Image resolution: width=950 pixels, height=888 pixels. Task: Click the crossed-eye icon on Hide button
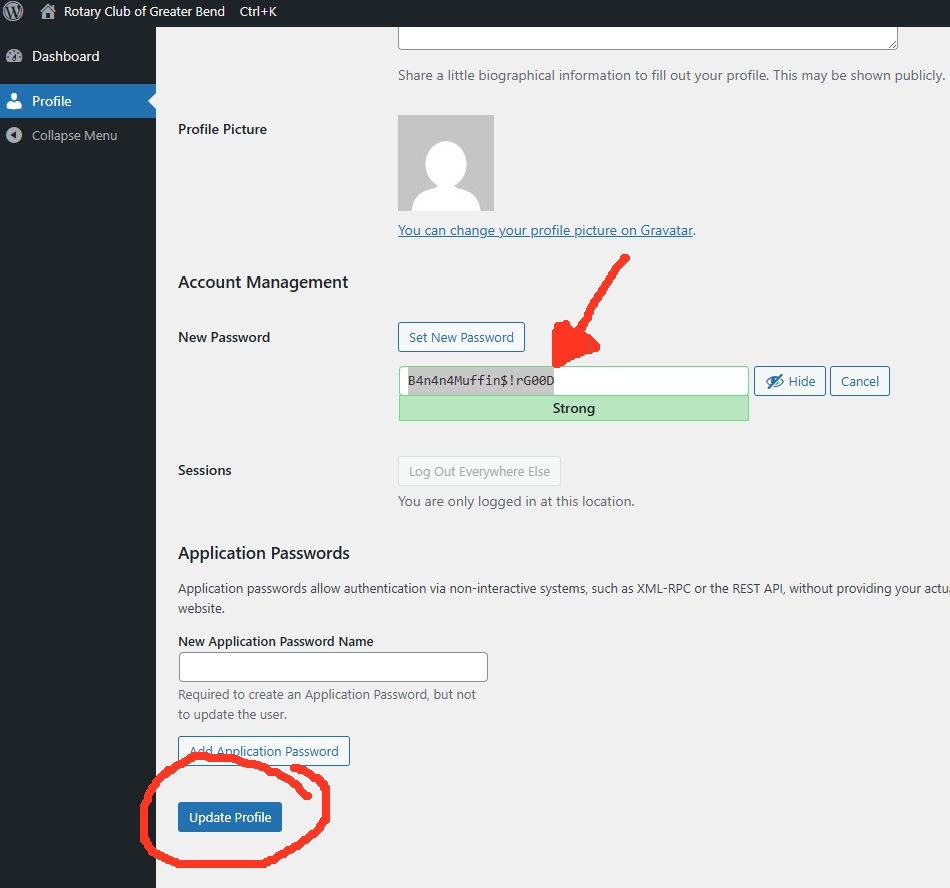[774, 382]
